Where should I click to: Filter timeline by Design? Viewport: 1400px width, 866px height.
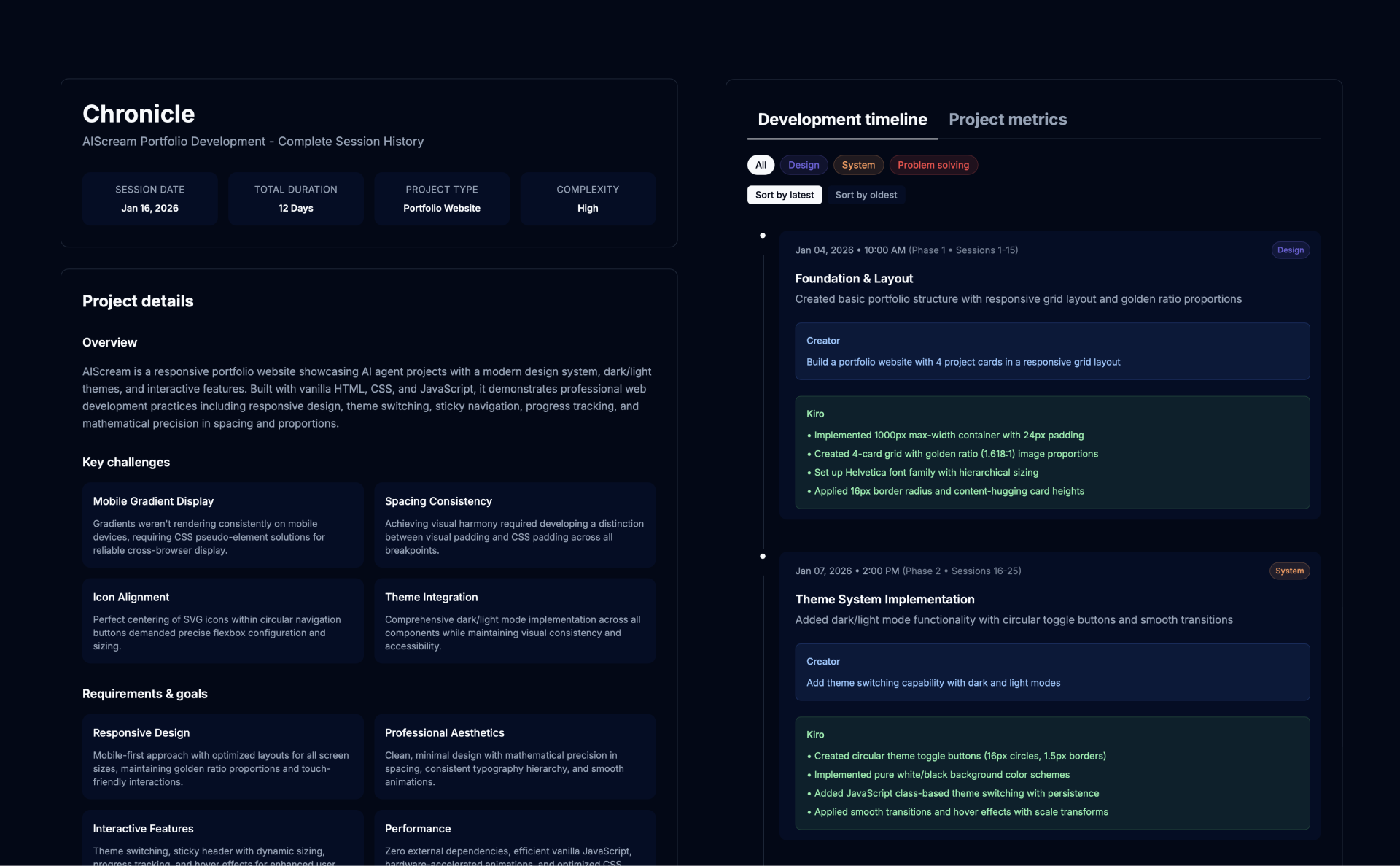(804, 165)
